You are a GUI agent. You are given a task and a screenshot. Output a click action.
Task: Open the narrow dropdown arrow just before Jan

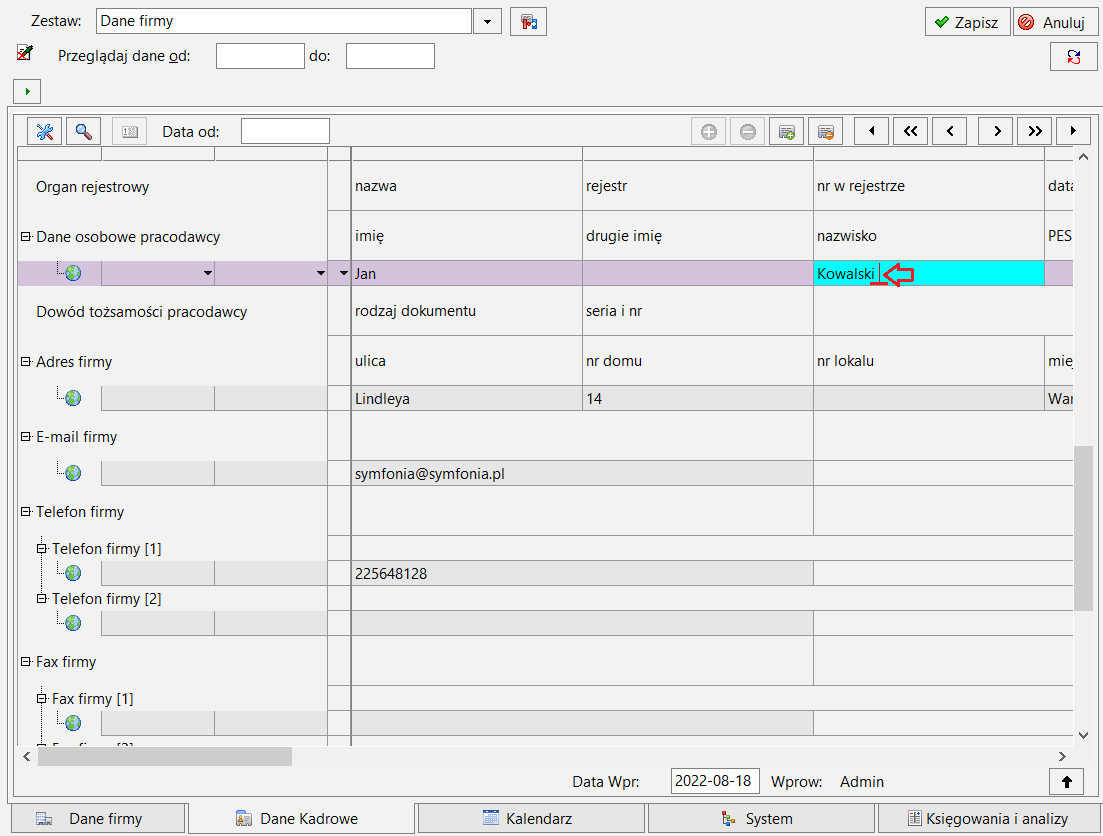tap(344, 273)
